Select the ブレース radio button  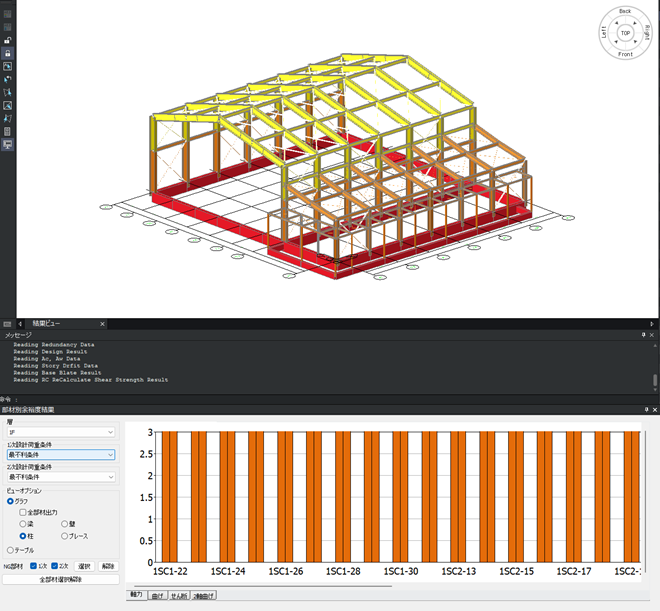tap(64, 536)
